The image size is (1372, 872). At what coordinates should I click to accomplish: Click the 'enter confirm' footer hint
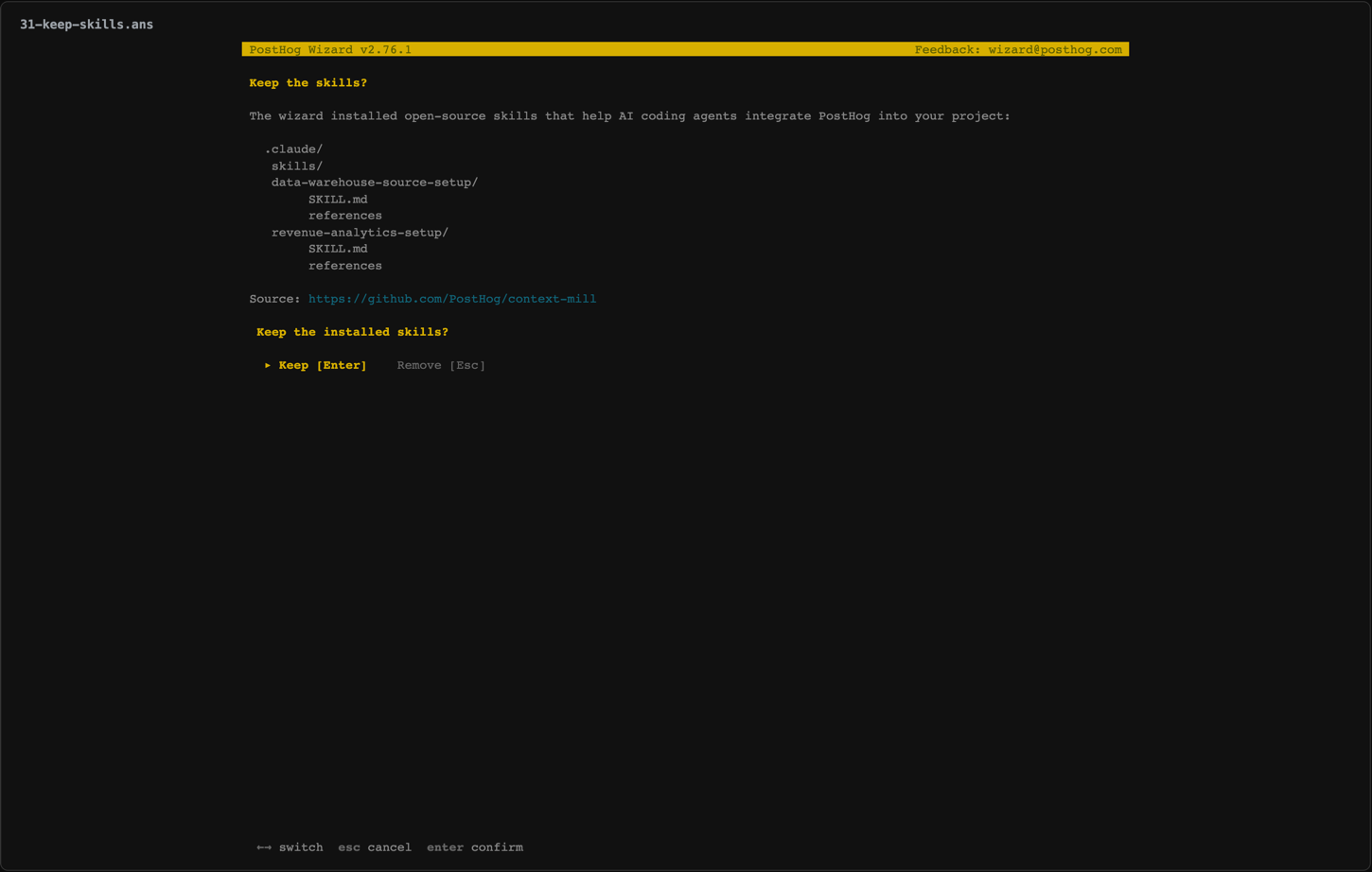tap(475, 847)
